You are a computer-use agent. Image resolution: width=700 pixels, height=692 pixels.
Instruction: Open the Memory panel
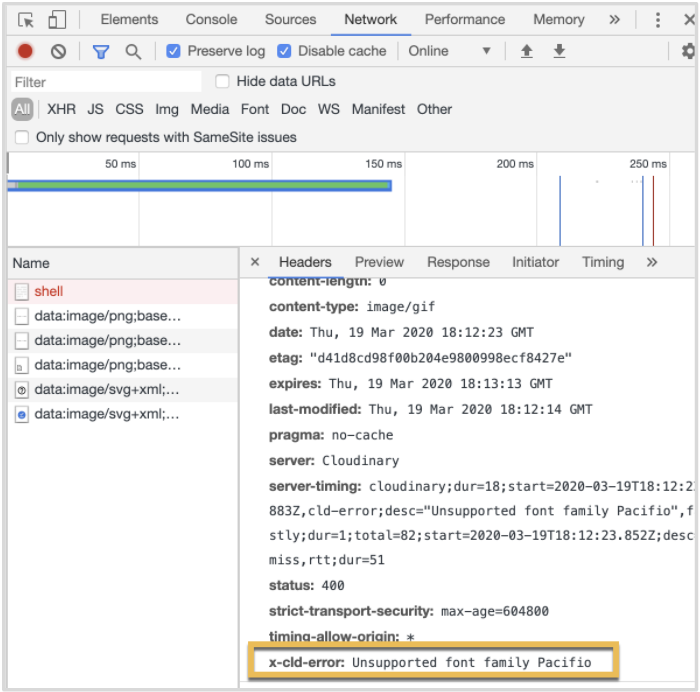[x=558, y=20]
